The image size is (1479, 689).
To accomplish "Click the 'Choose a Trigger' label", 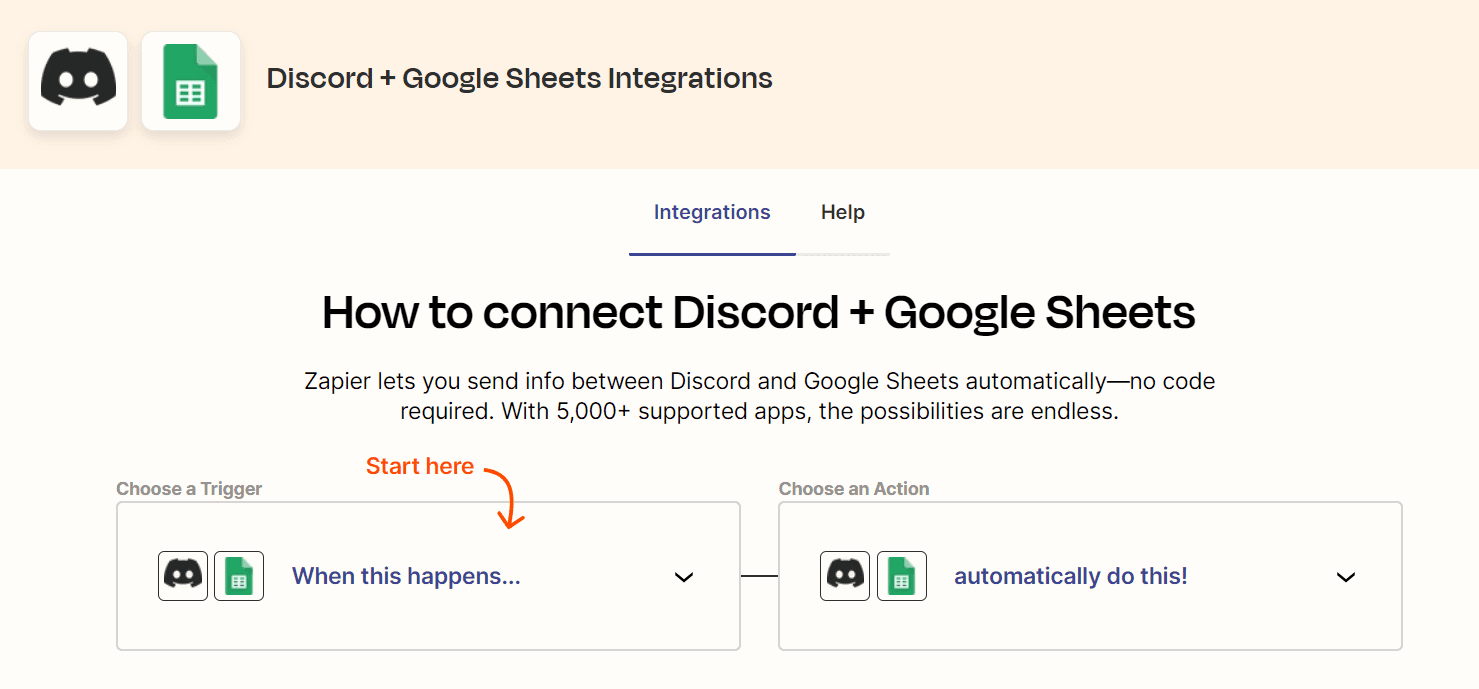I will point(189,489).
